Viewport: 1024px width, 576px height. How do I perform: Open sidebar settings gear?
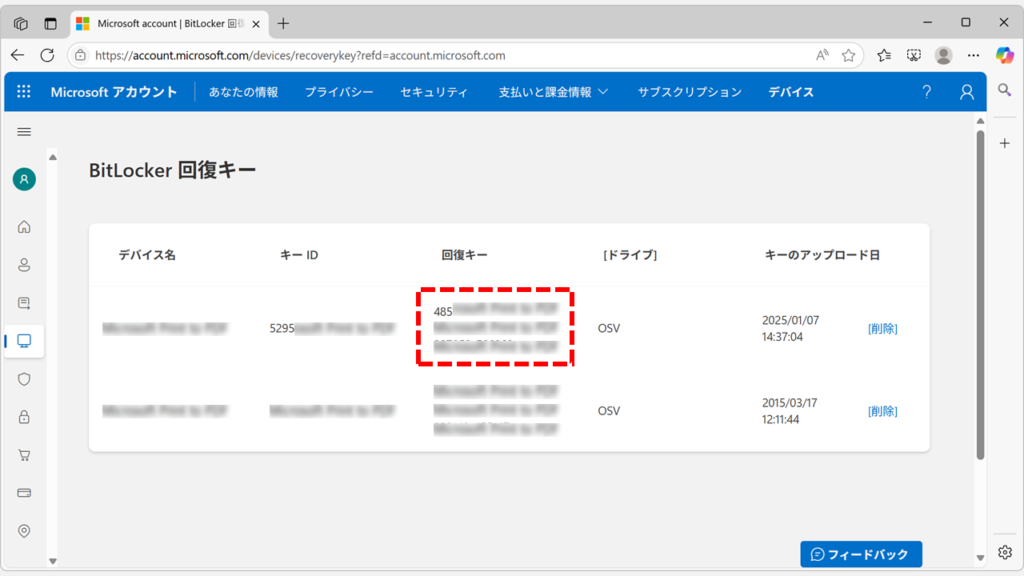pos(1005,552)
